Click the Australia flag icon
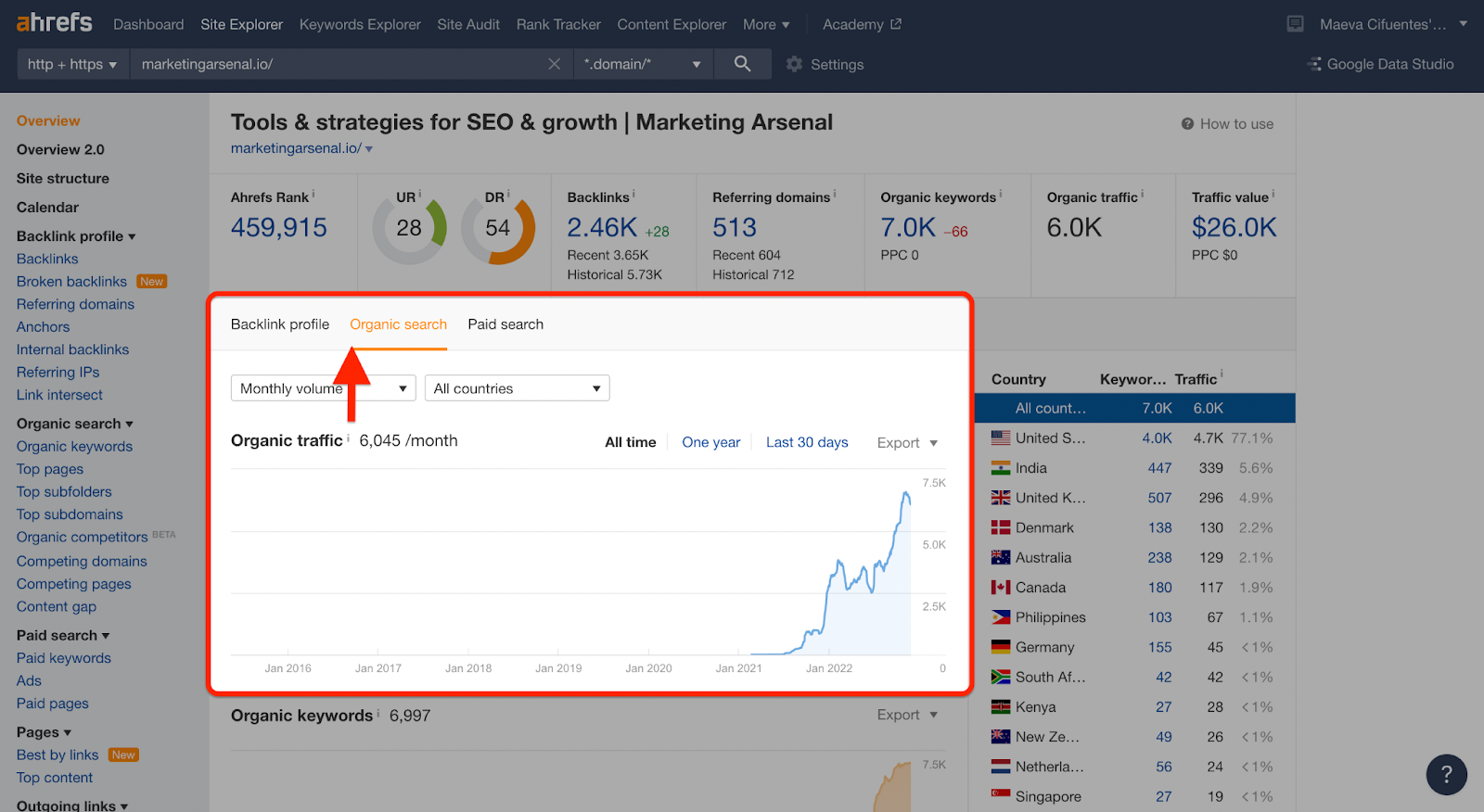The height and width of the screenshot is (812, 1484). coord(1001,557)
